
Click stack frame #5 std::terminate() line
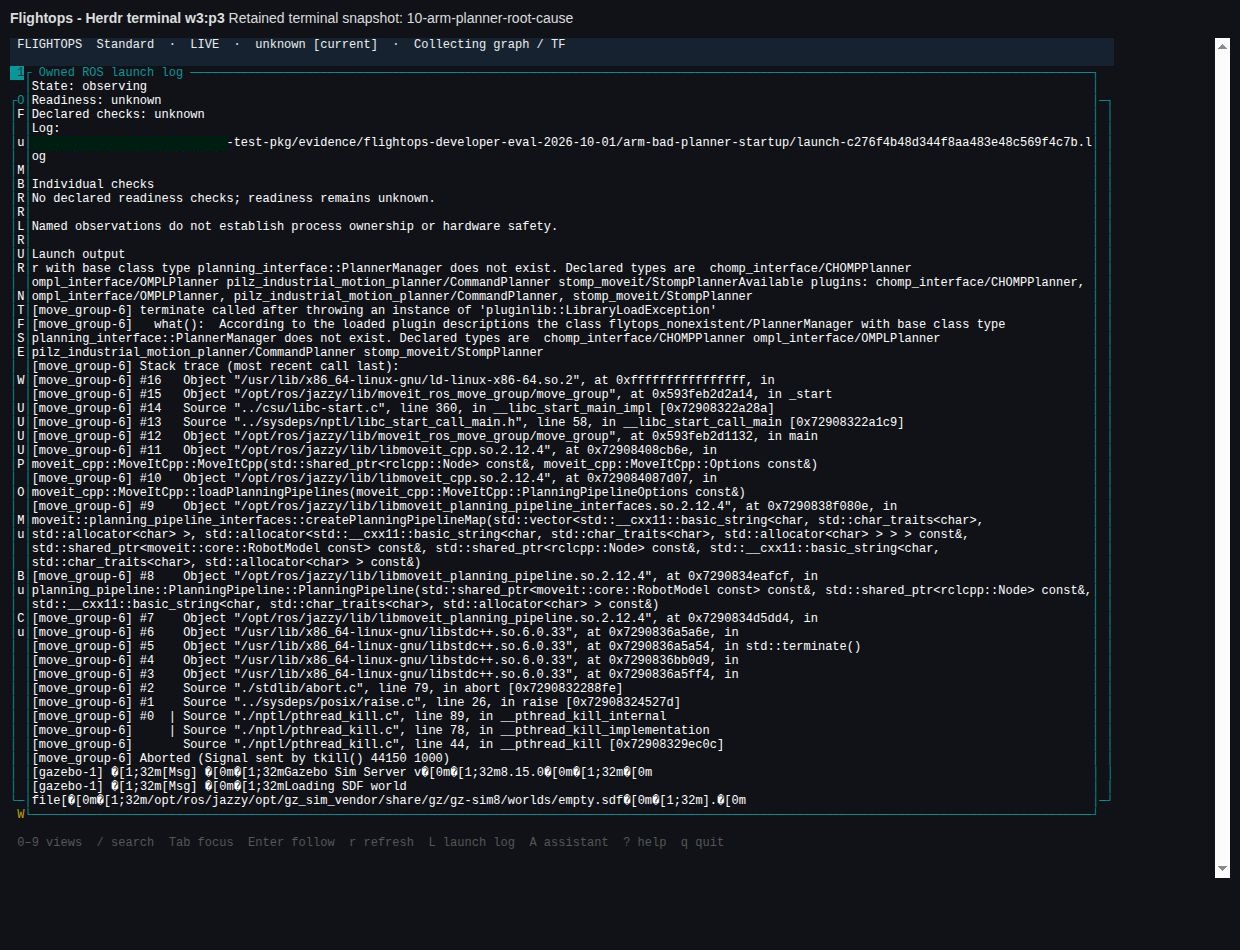point(446,646)
